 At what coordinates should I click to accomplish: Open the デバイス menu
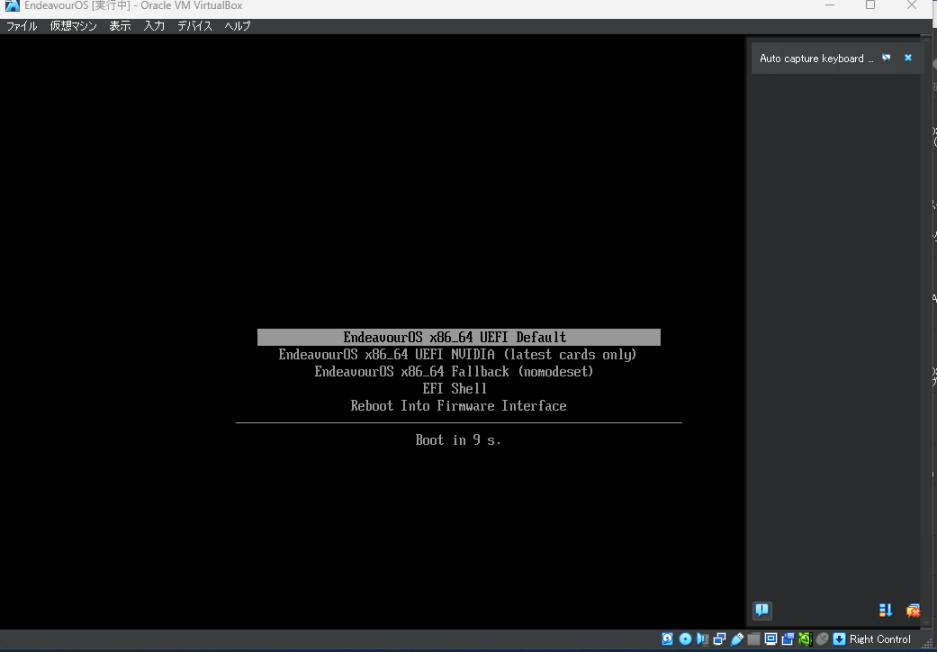click(x=195, y=26)
